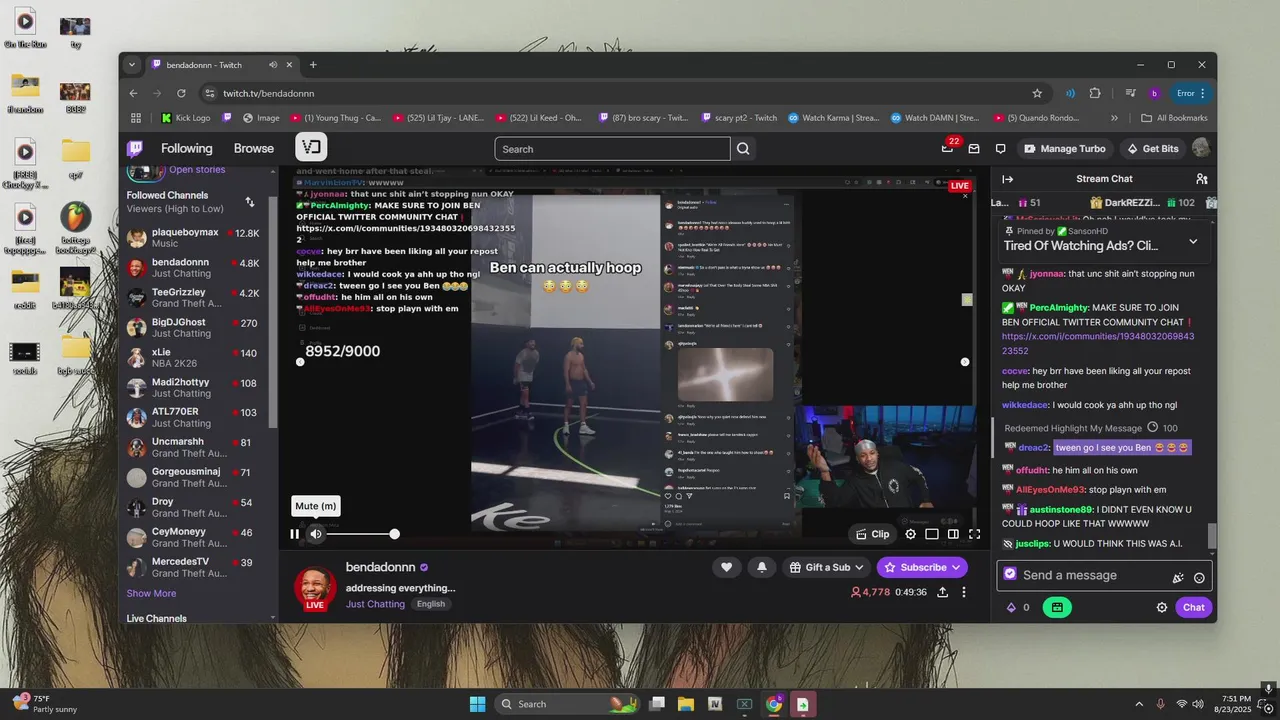1280x720 pixels.
Task: Open ATL770ER channel in sidebar
Action: pos(195,417)
